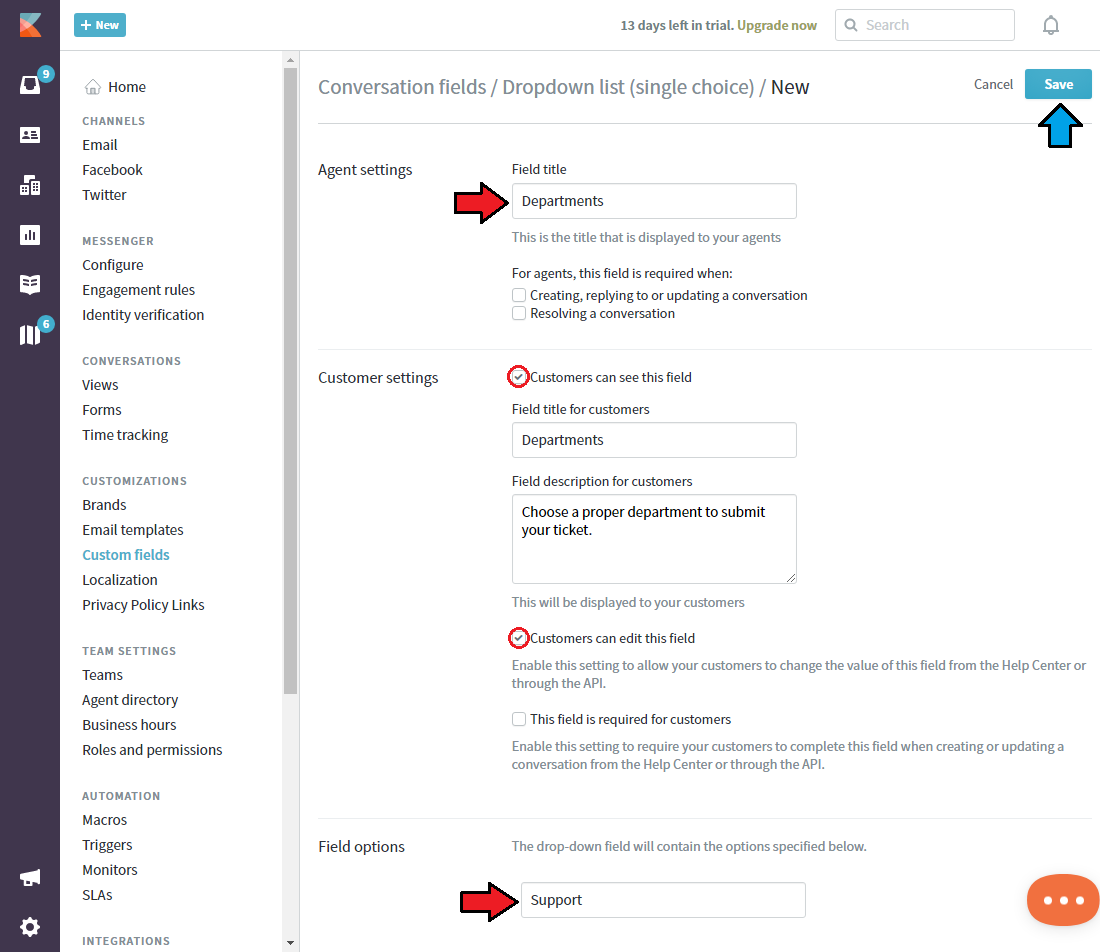Toggle Customers can edit this field
Viewport: 1100px width, 952px height.
[518, 638]
